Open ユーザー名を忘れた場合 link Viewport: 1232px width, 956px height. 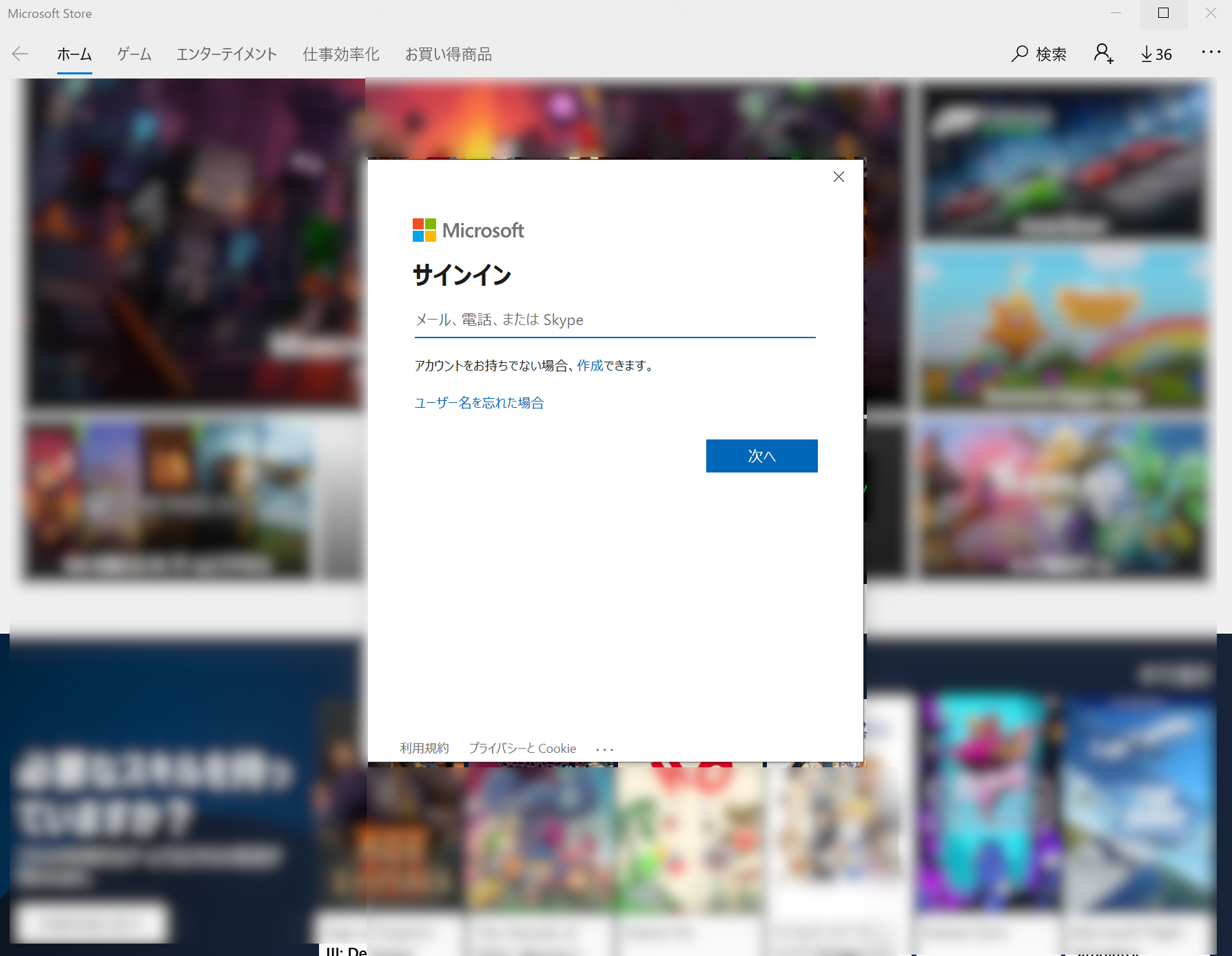pos(479,403)
